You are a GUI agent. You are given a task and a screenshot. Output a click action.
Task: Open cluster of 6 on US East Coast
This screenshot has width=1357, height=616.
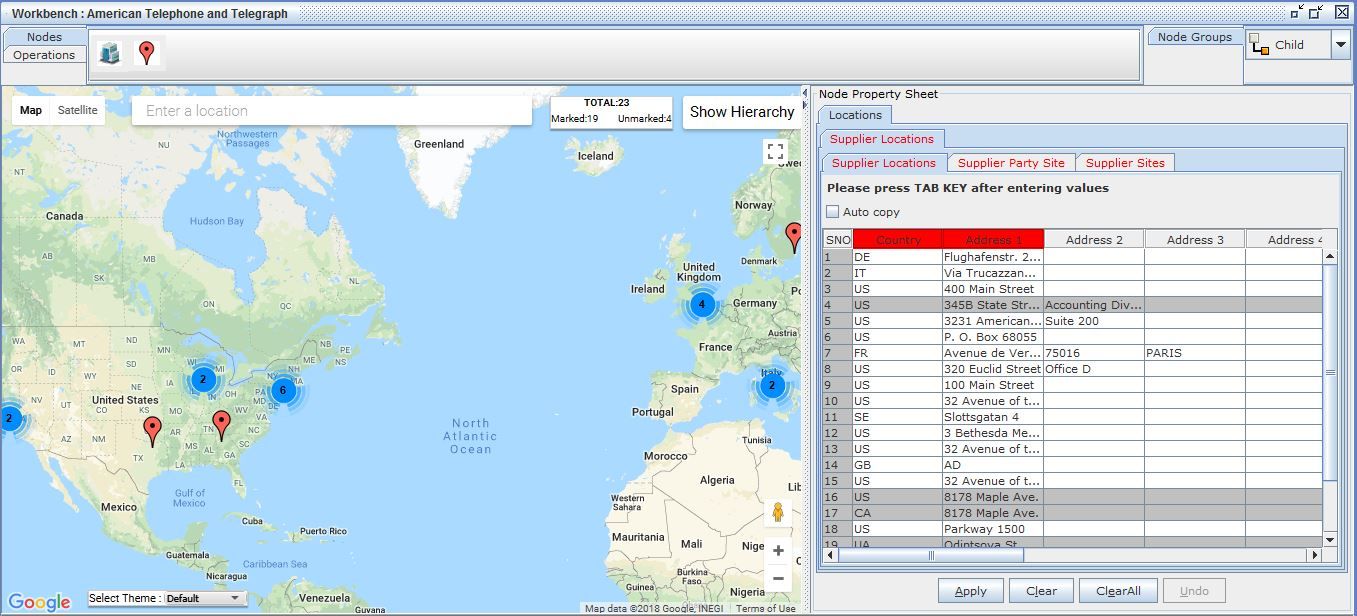283,390
